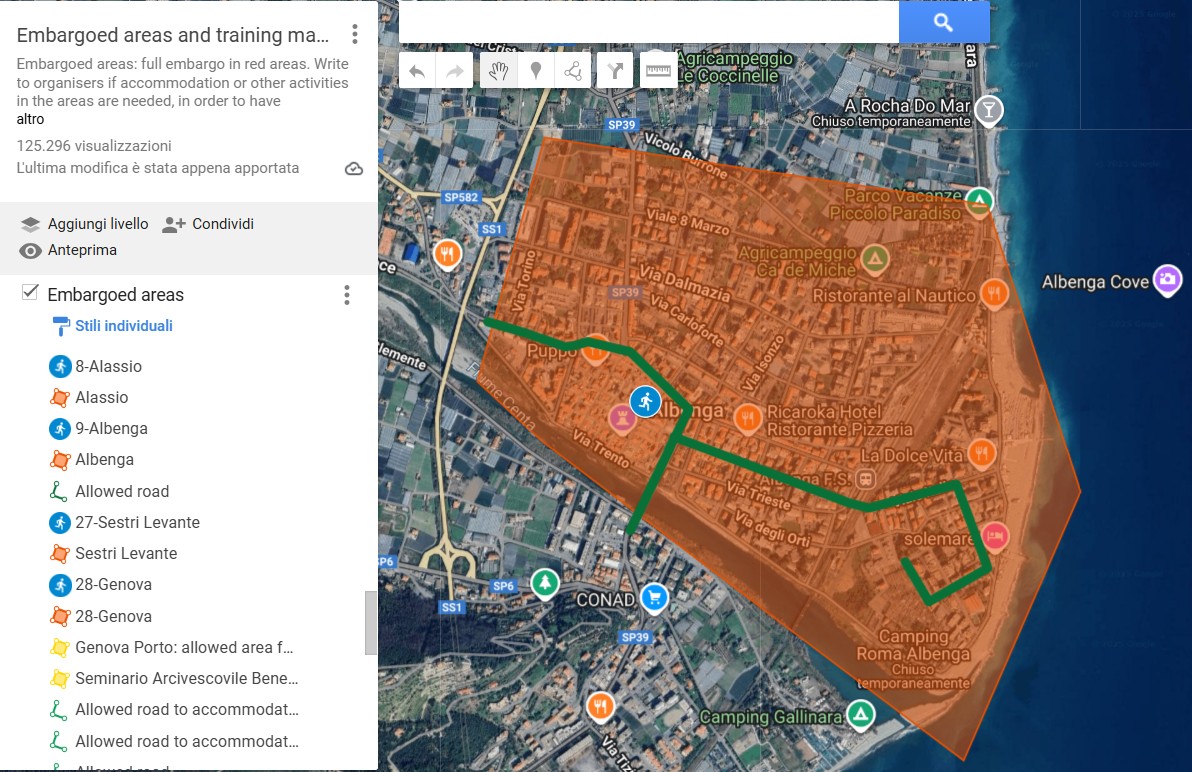Image resolution: width=1192 pixels, height=772 pixels.
Task: Click the blue search button
Action: (x=943, y=22)
